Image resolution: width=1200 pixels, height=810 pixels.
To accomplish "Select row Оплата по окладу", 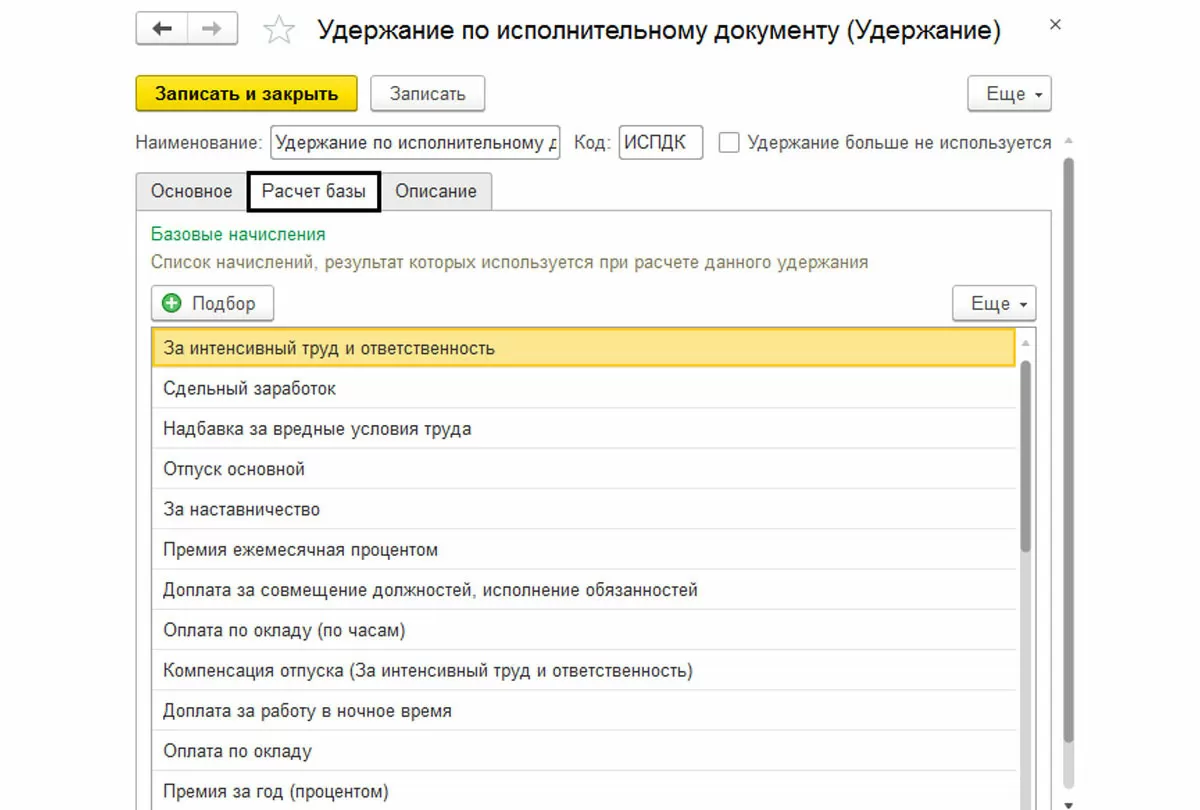I will [584, 751].
